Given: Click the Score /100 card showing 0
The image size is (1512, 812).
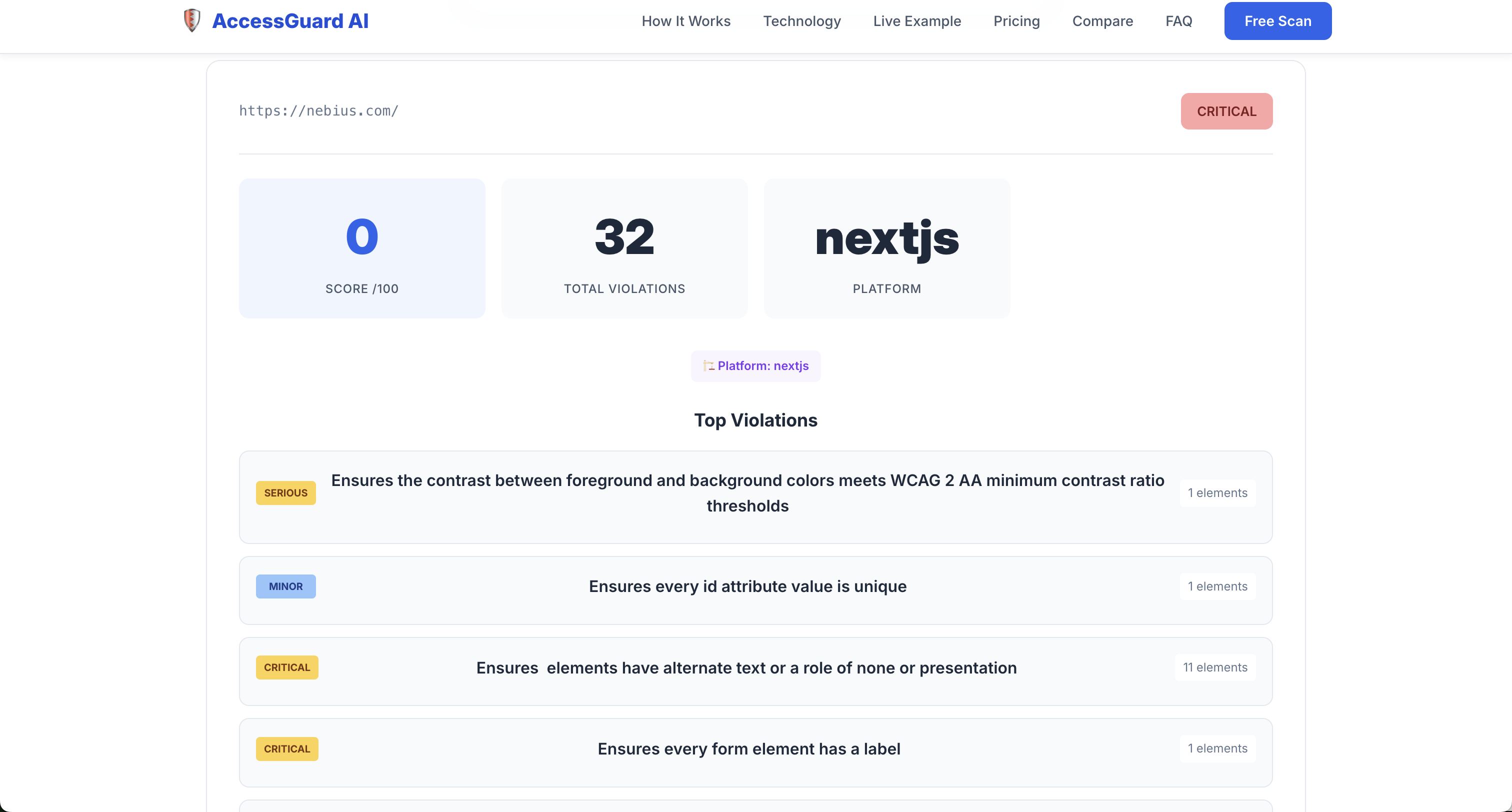Looking at the screenshot, I should coord(362,248).
